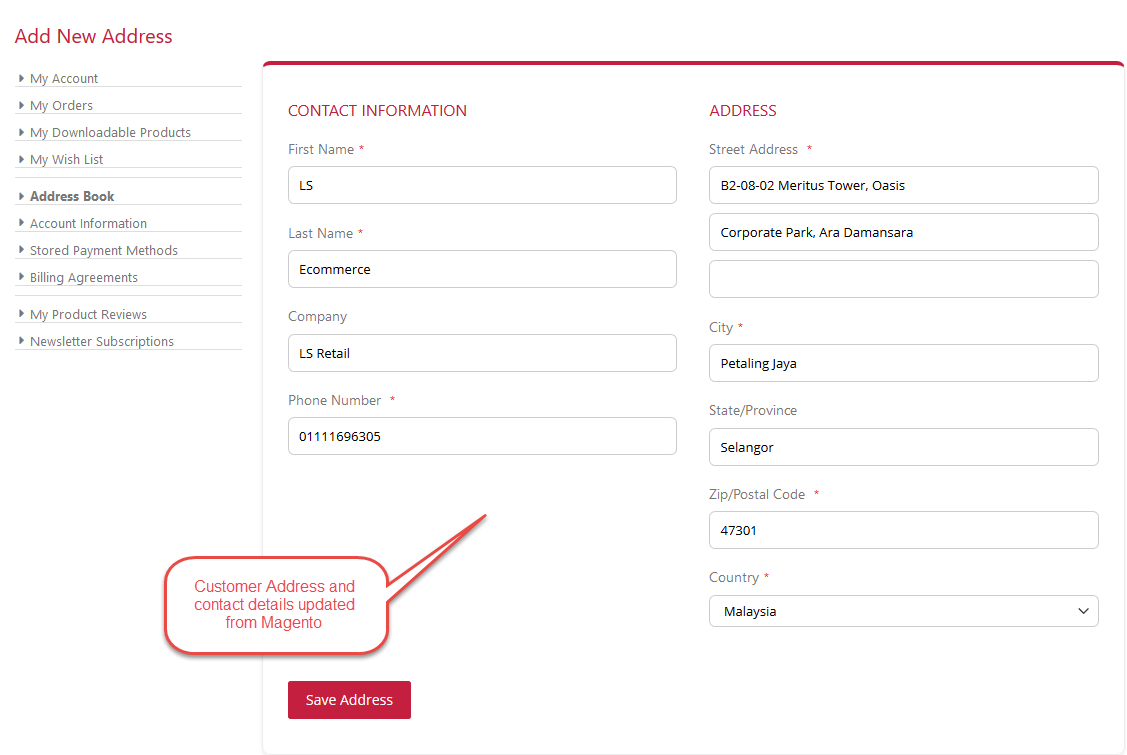Open Billing Agreements link
The height and width of the screenshot is (755, 1127).
[83, 278]
